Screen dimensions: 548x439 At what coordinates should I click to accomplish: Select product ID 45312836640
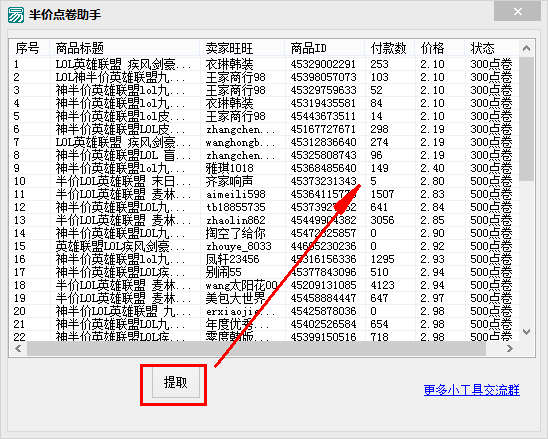coord(323,142)
